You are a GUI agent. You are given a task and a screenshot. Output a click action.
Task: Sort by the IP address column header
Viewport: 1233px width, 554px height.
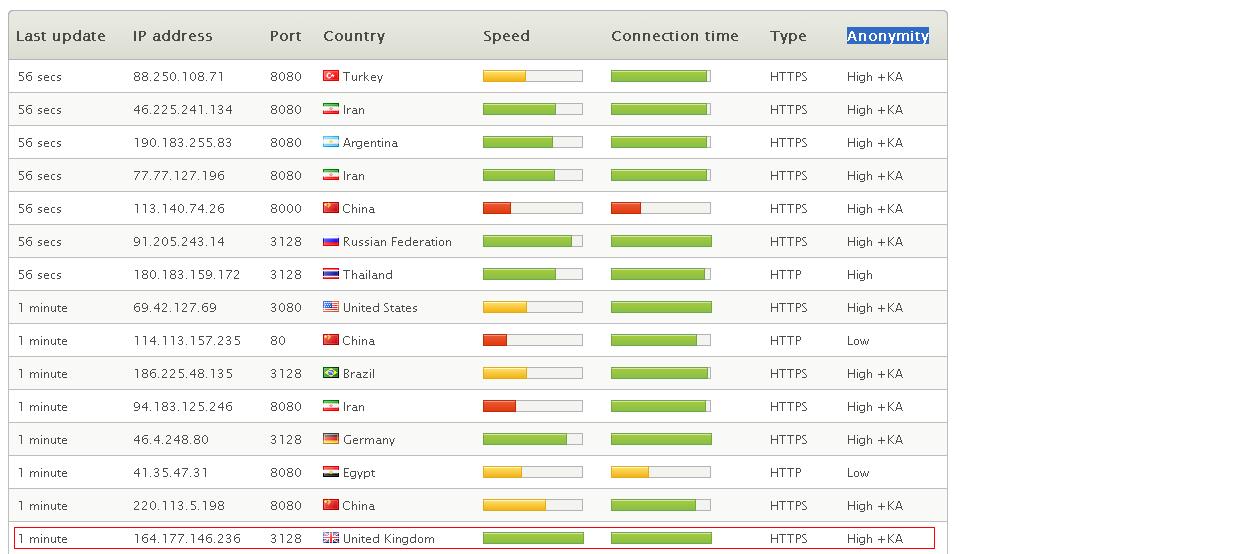[173, 36]
